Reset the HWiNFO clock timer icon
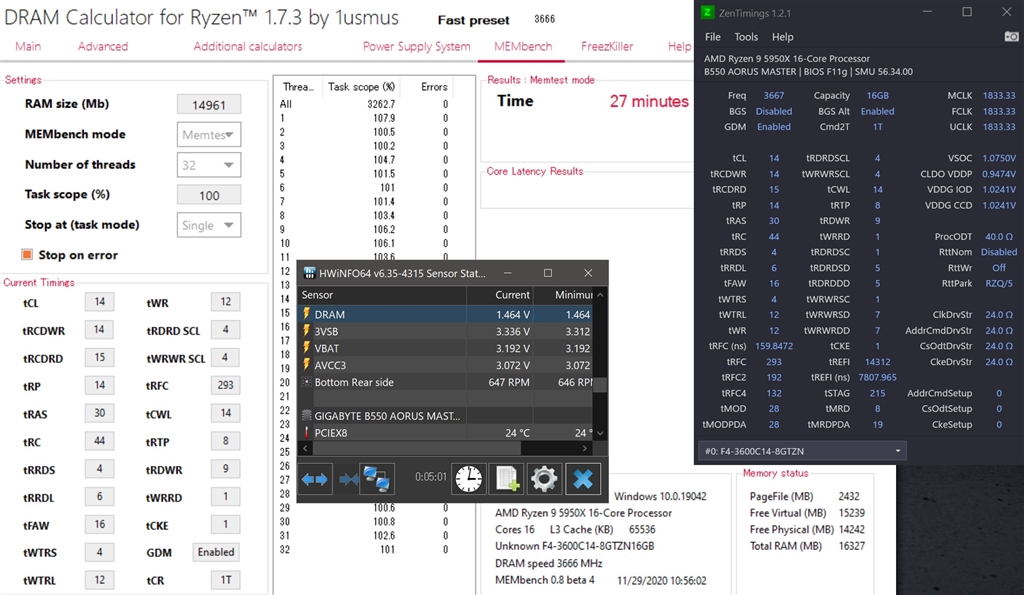Image resolution: width=1024 pixels, height=595 pixels. pos(468,479)
